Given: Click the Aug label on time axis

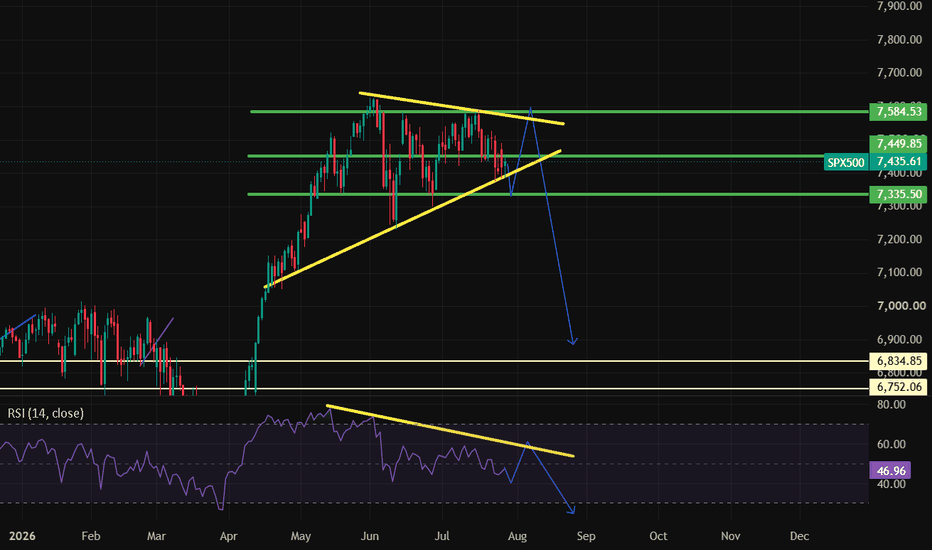Looking at the screenshot, I should pos(517,536).
